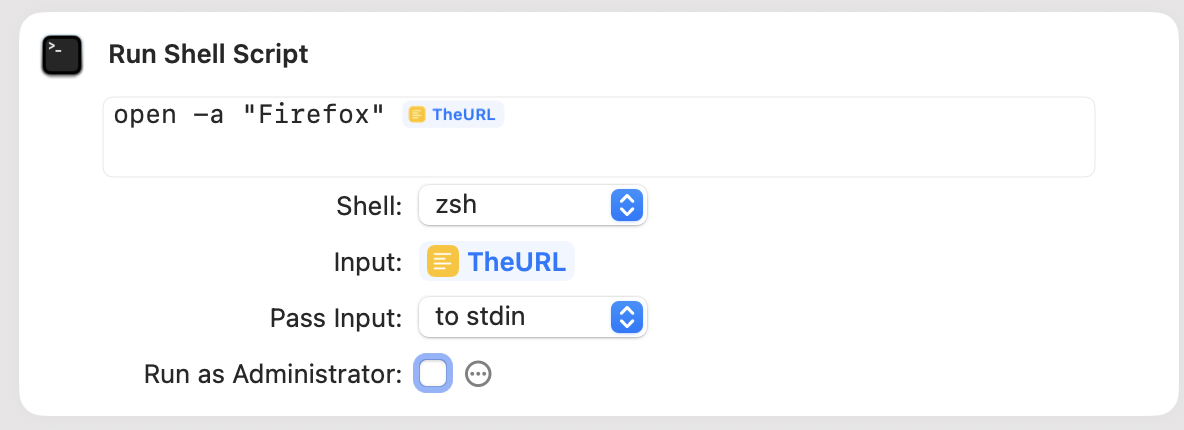Click the yellow text icon inside script's TheURL token
Viewport: 1184px width, 430px height.
[417, 115]
